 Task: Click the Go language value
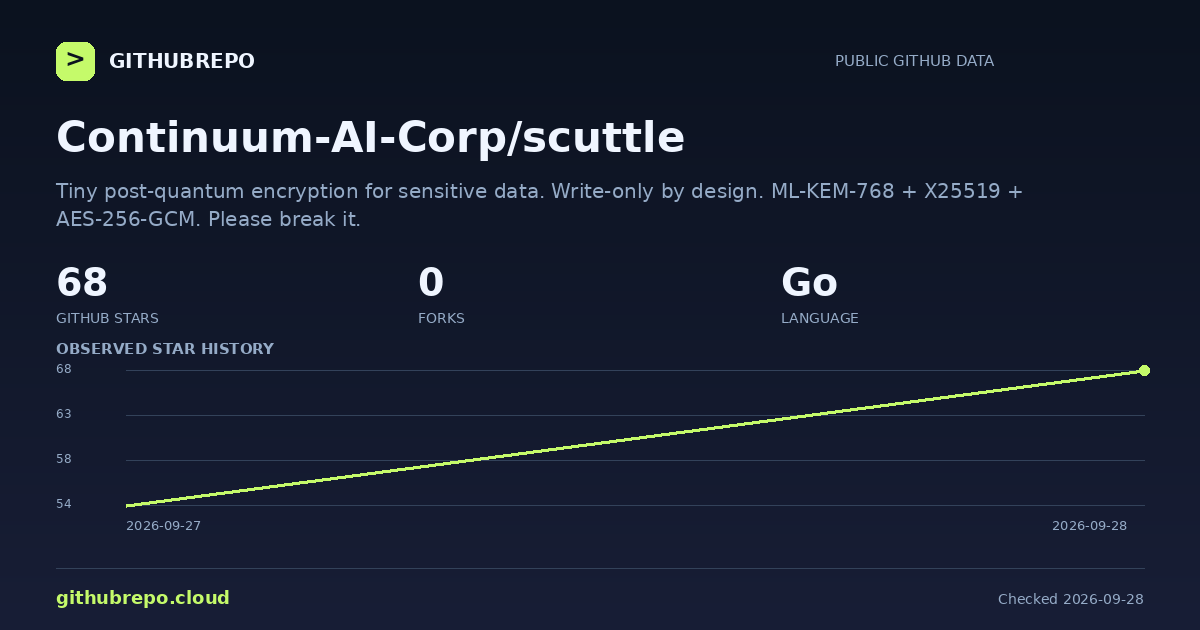pos(809,283)
